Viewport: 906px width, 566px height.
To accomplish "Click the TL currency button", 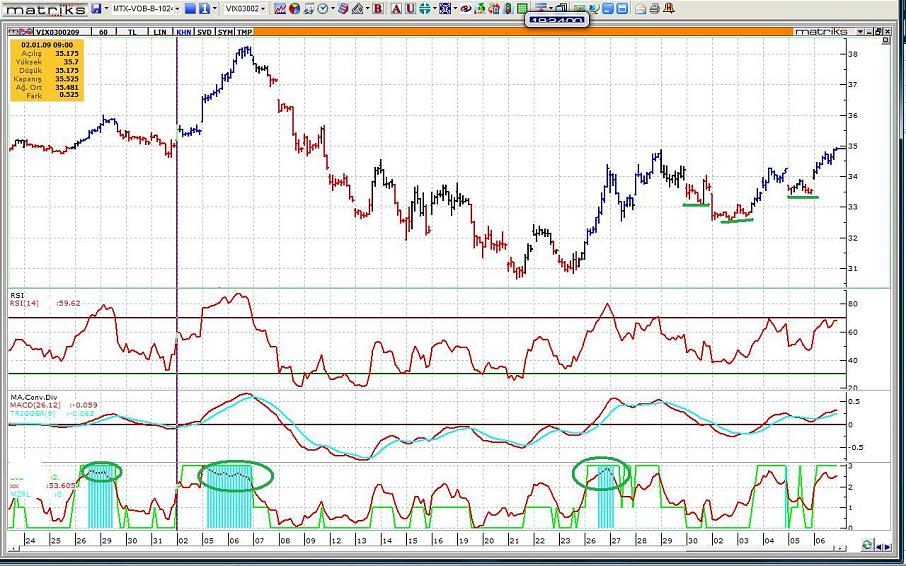I will 131,31.
